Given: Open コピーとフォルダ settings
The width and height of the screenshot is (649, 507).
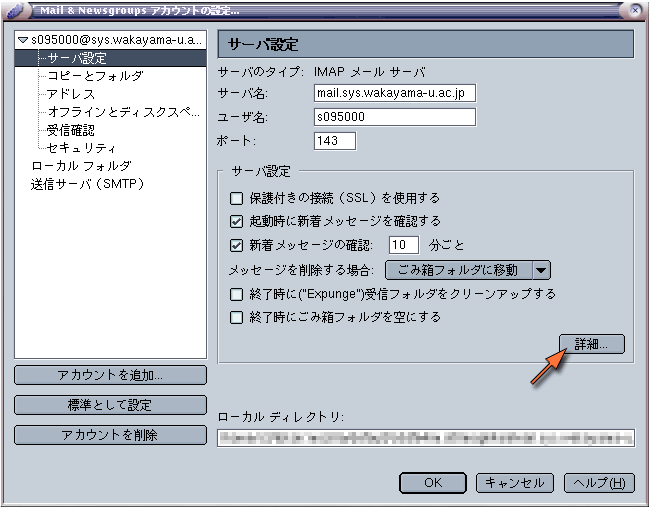Looking at the screenshot, I should tap(95, 76).
